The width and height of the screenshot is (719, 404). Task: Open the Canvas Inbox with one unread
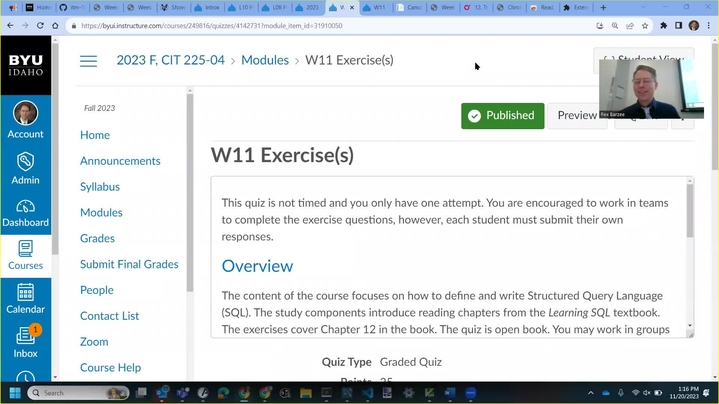[25, 343]
